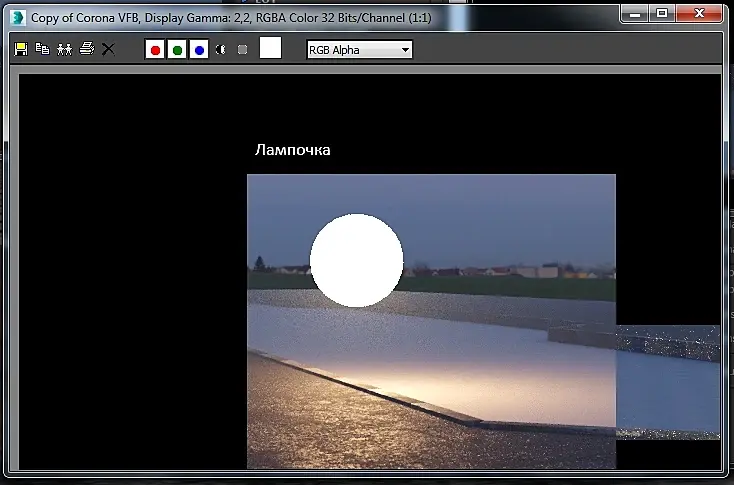Clear the frame buffer with the X icon
Image resolution: width=734 pixels, height=485 pixels.
pos(108,49)
